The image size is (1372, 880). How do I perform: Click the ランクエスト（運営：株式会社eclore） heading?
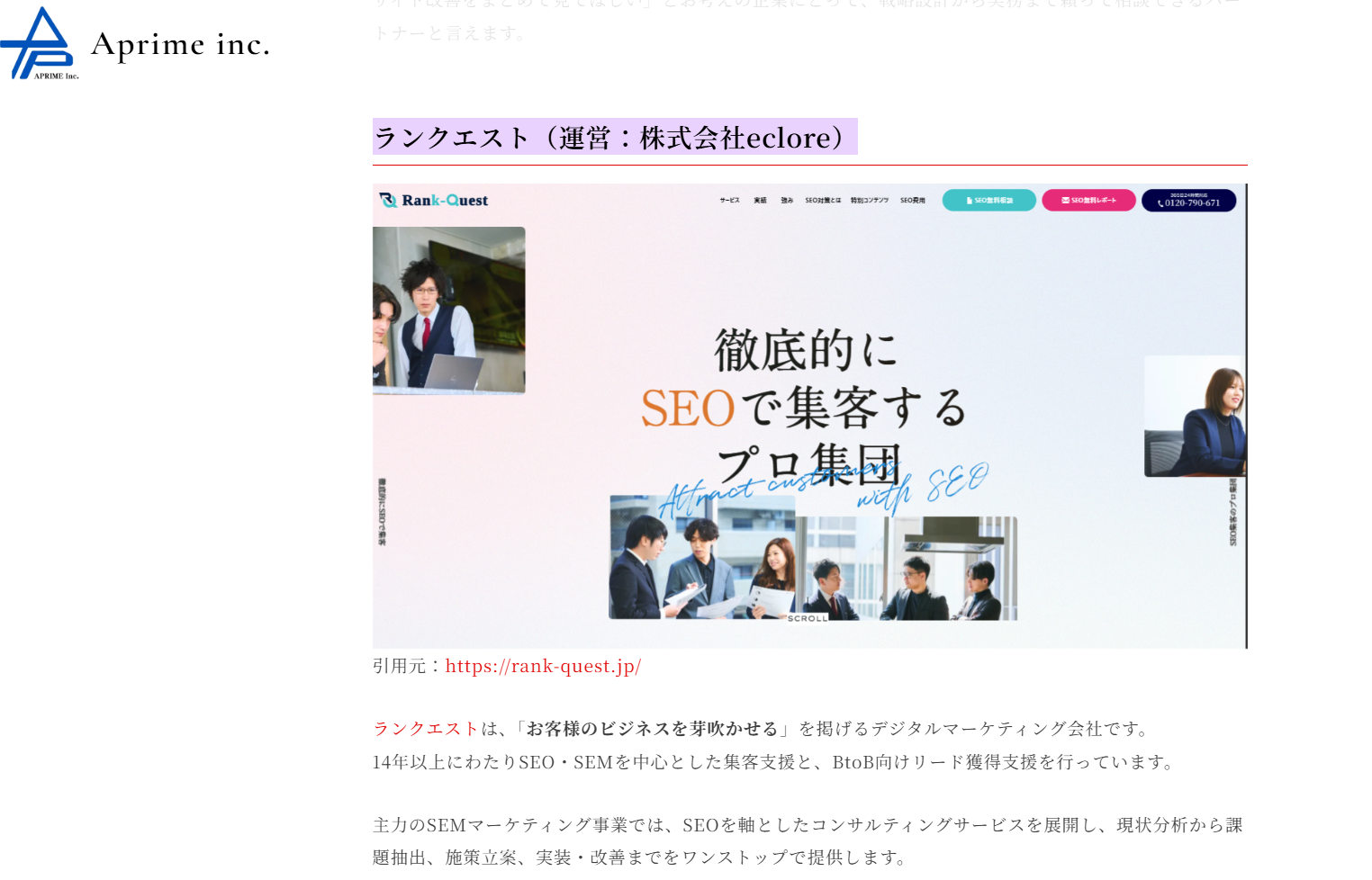coord(614,138)
